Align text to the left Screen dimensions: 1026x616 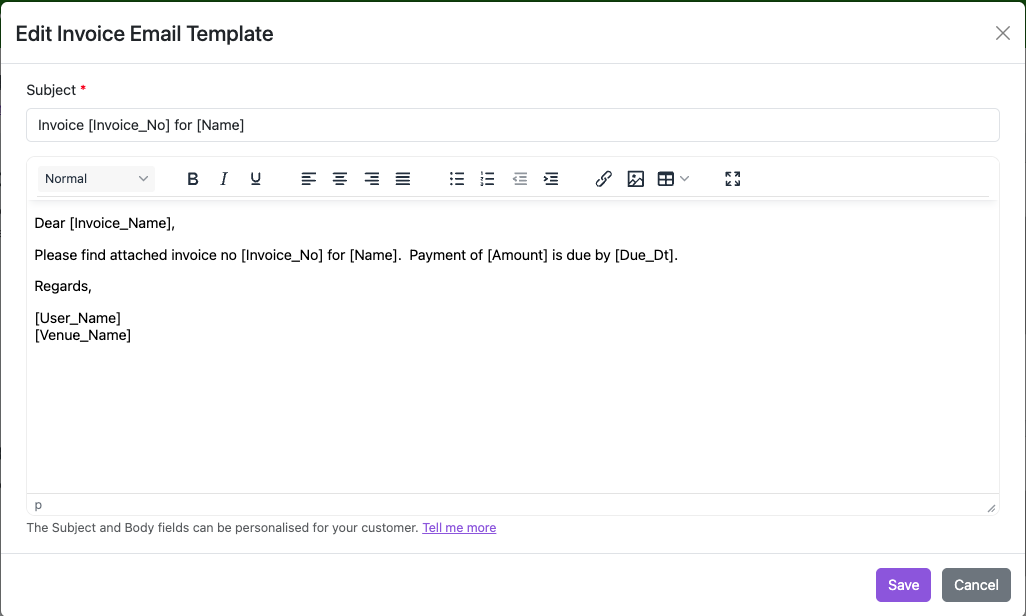[309, 179]
